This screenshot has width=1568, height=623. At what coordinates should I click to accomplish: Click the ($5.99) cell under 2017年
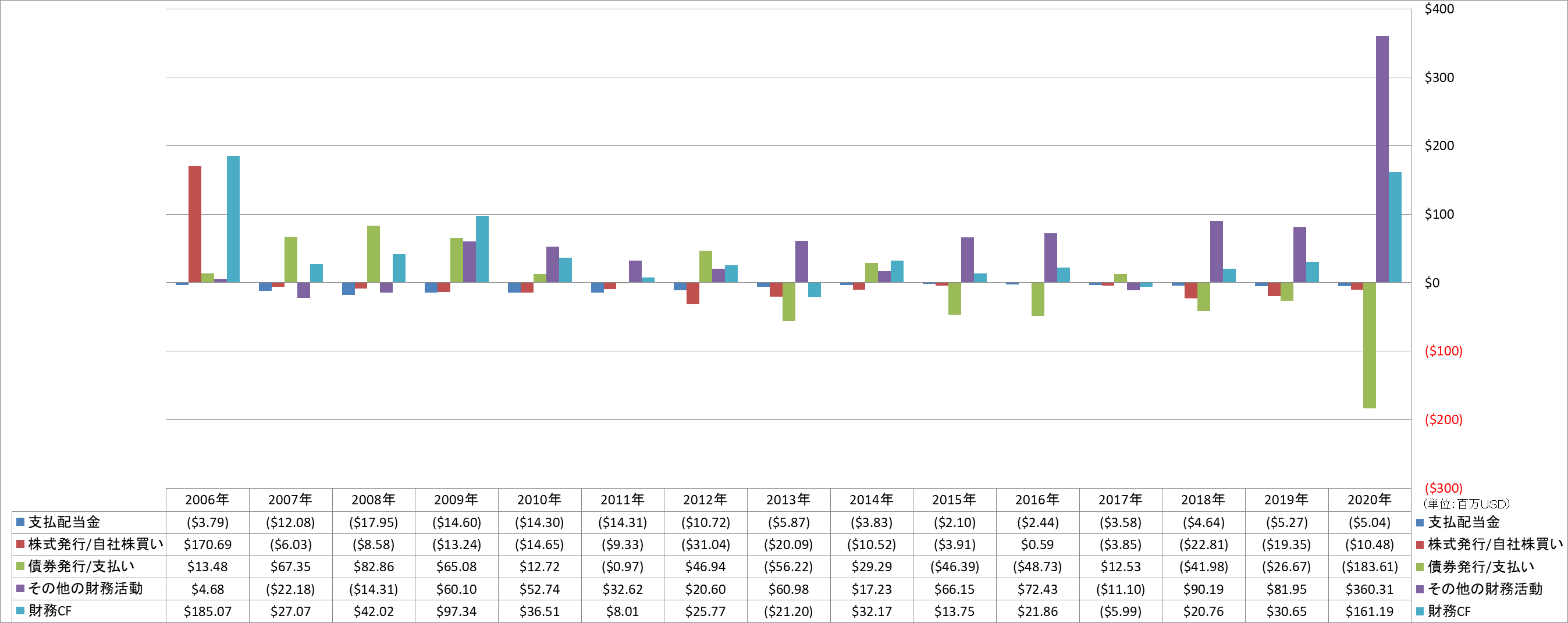click(x=1121, y=611)
